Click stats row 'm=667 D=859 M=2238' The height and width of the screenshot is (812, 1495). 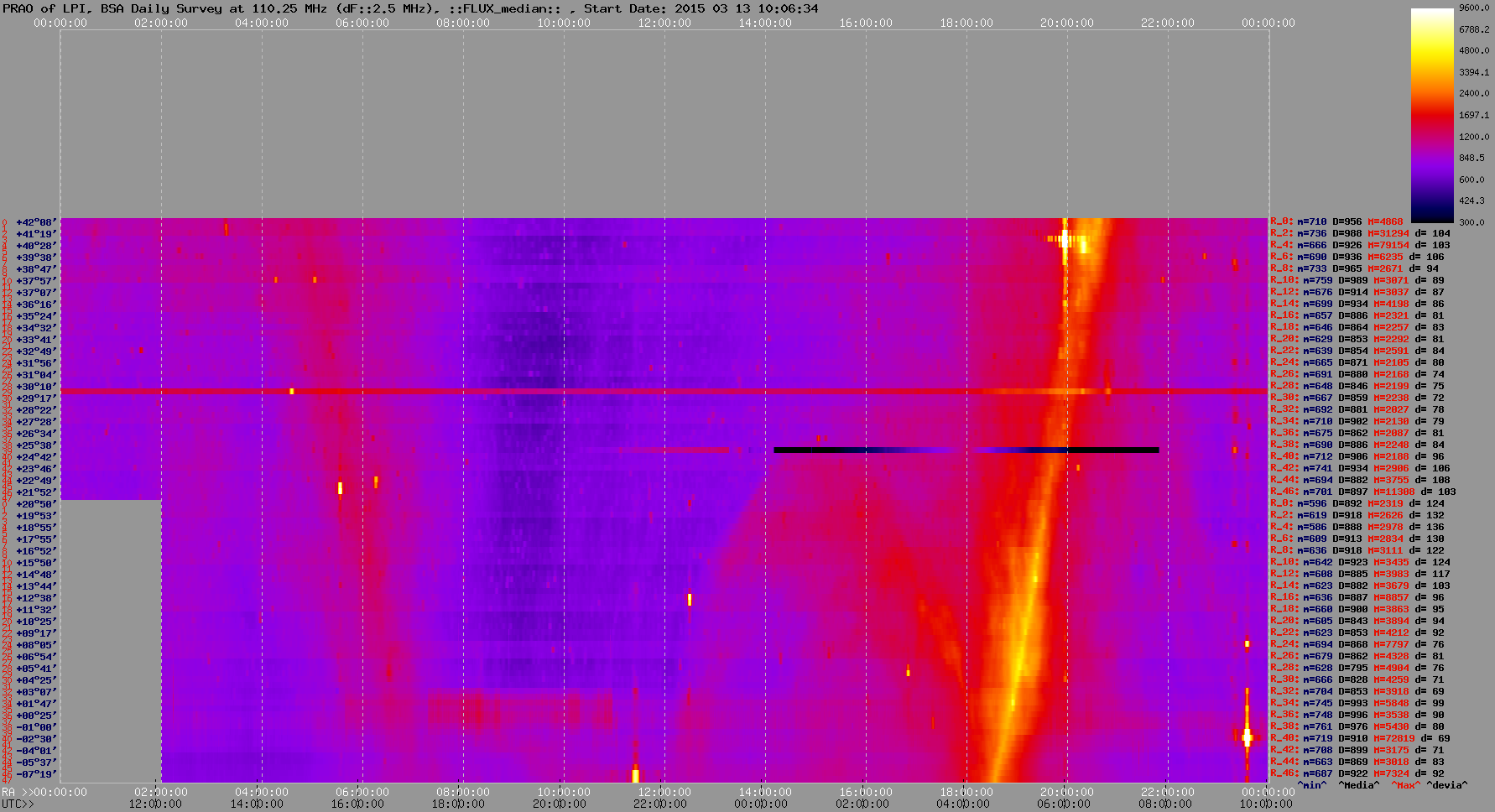[x=1357, y=398]
